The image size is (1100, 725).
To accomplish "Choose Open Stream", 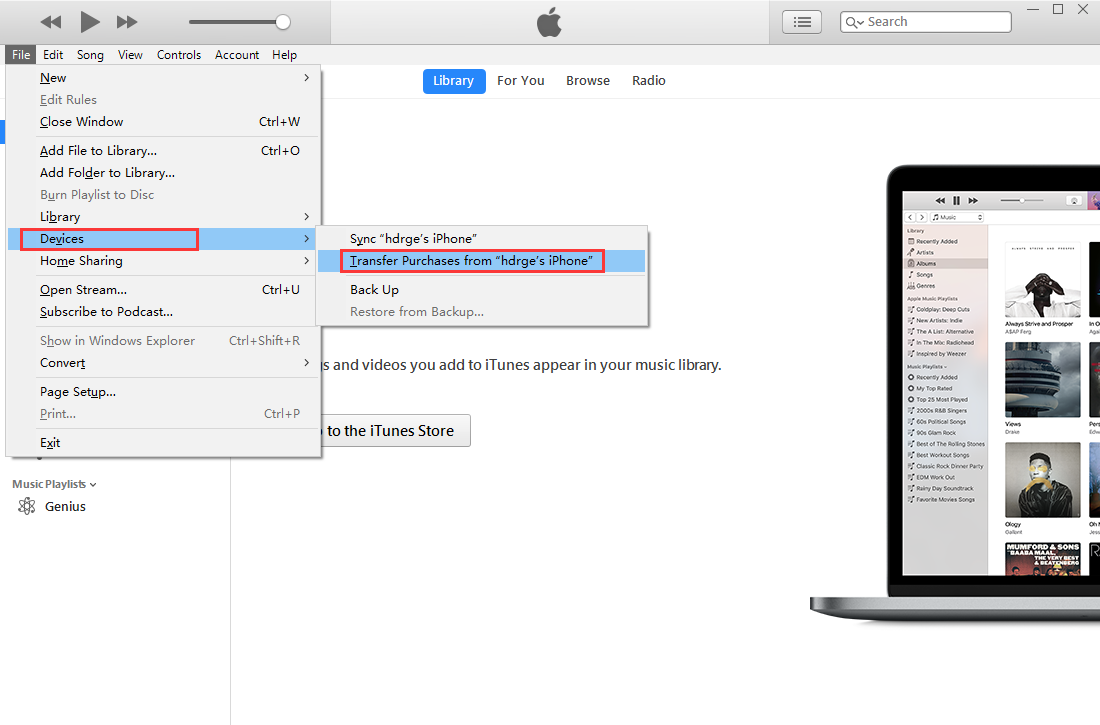I will click(163, 290).
